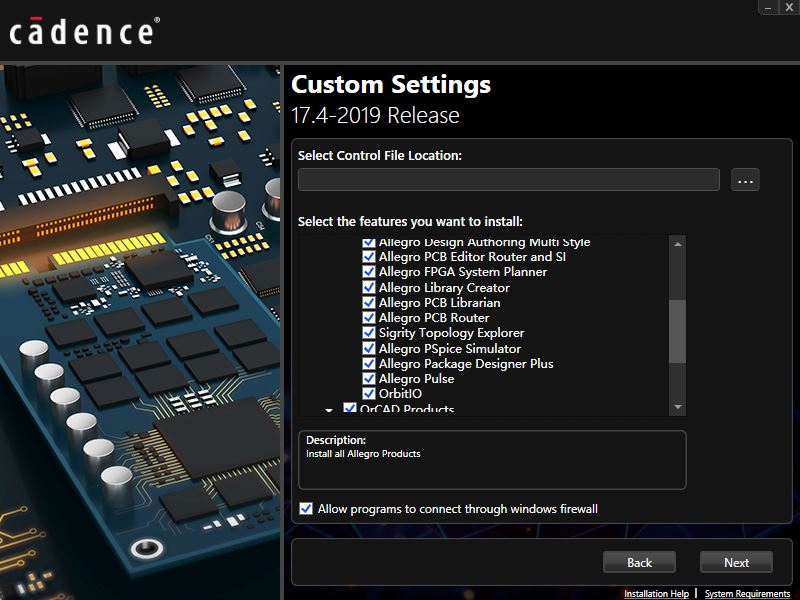Deselect Allegro Library Creator checkbox
This screenshot has height=600, width=800.
[x=369, y=287]
